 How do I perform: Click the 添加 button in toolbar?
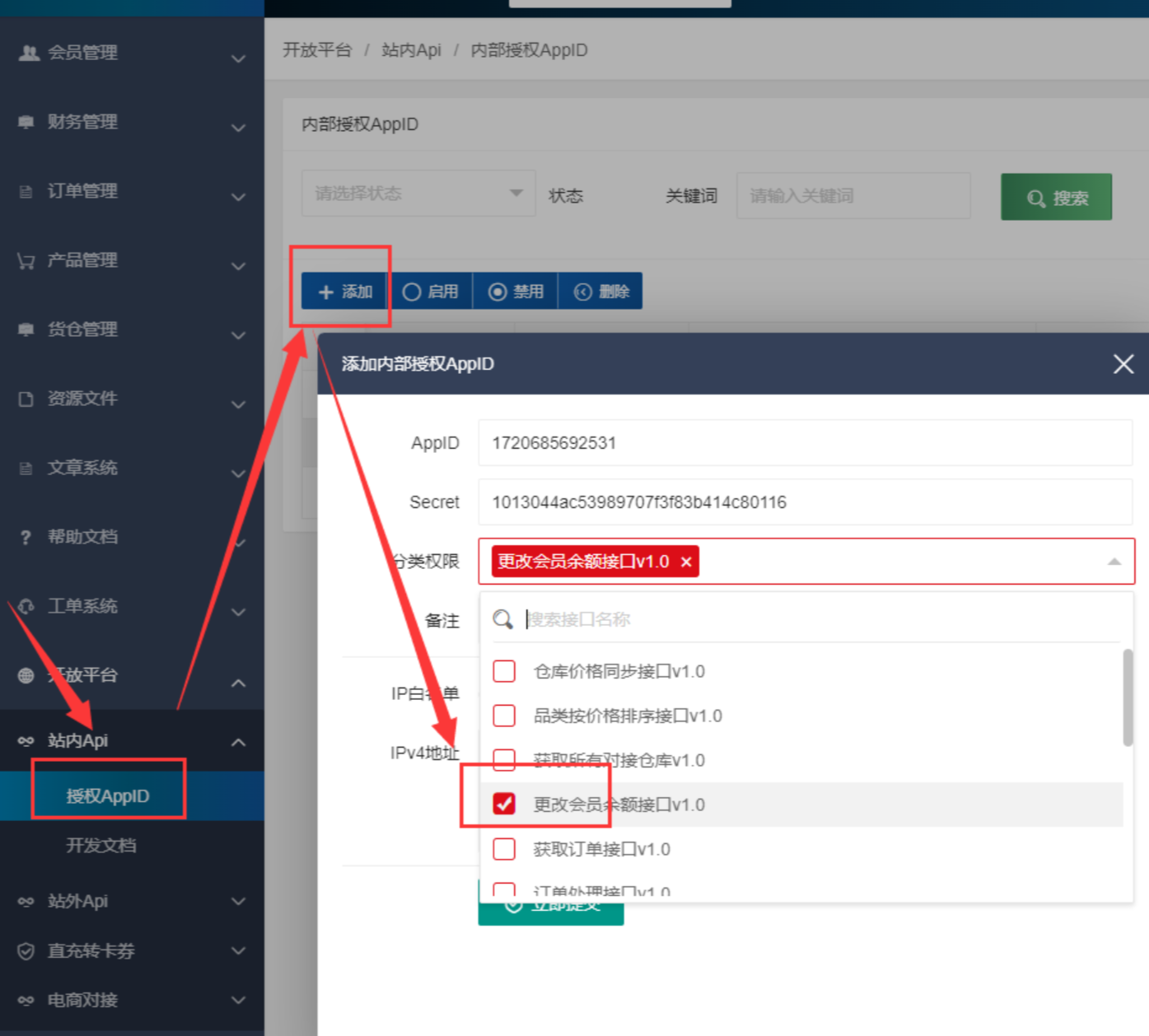point(345,292)
